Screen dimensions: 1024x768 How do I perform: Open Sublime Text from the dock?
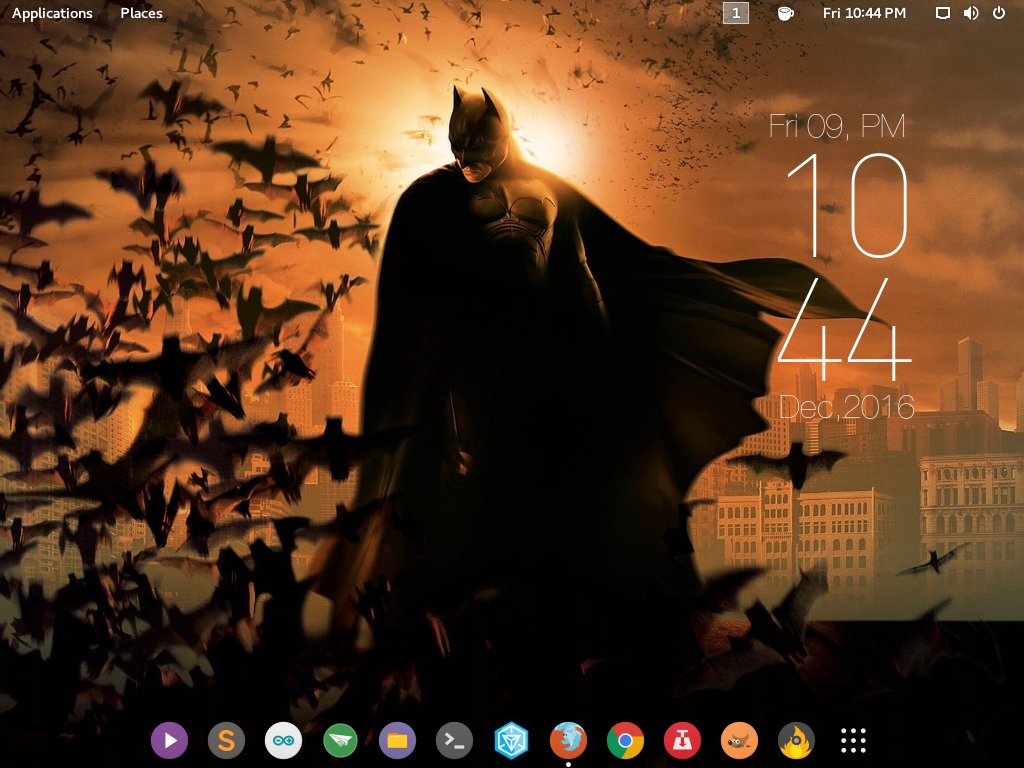(226, 740)
